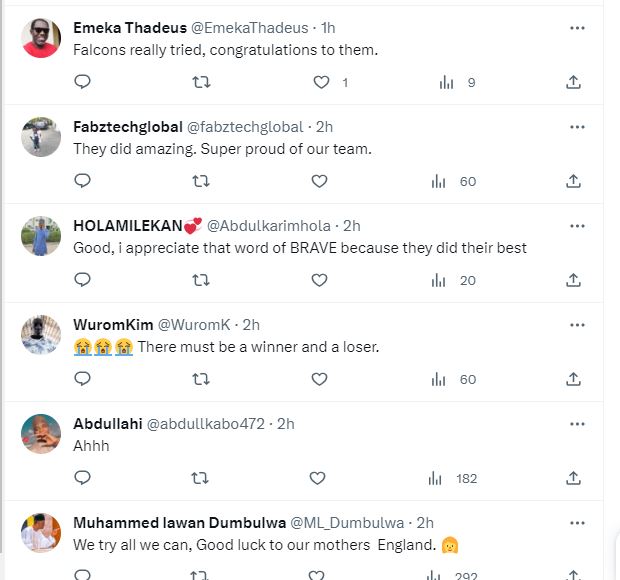View analytics on Abdullahi's tweet
620x580 pixels.
[437, 479]
